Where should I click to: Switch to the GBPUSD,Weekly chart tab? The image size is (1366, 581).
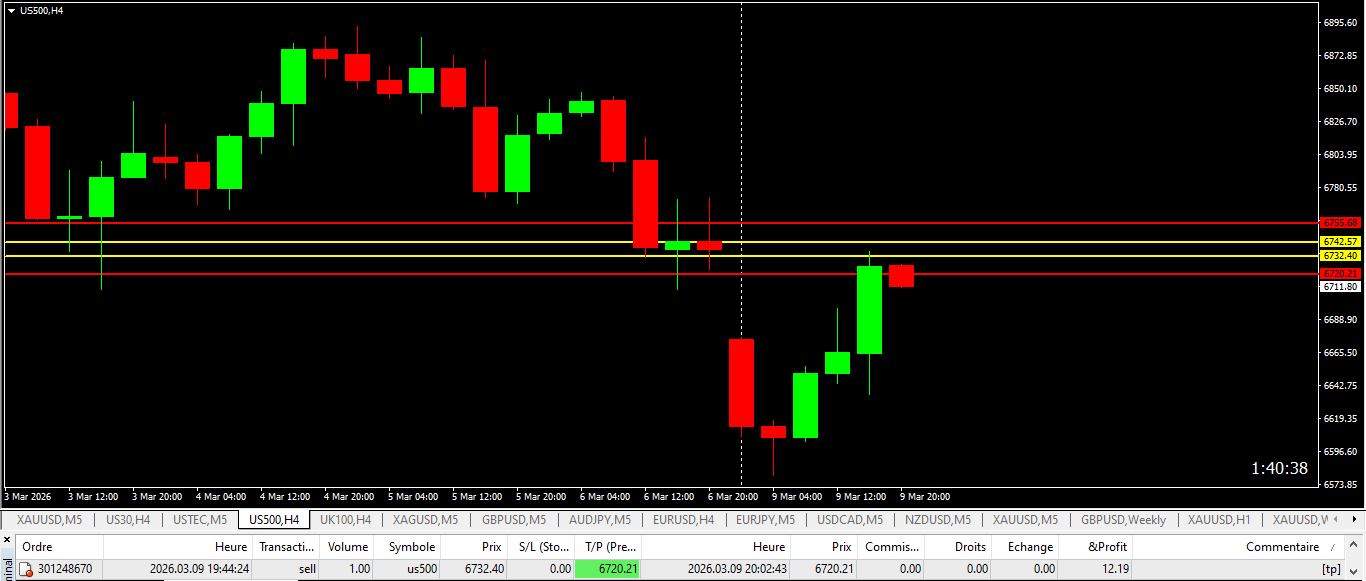click(1123, 520)
